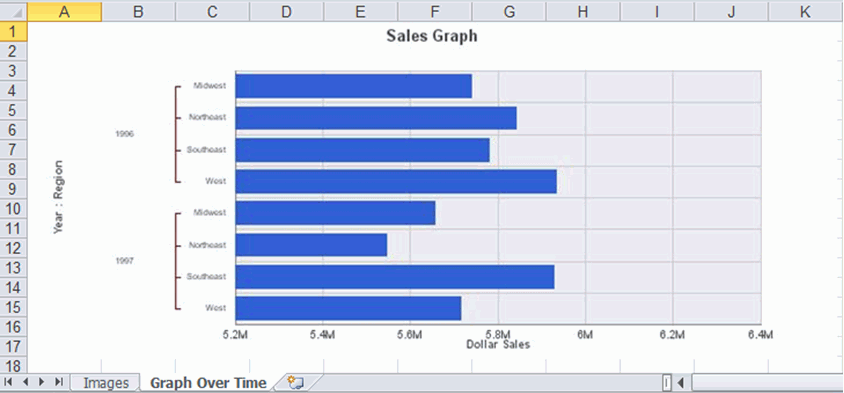Click the tab split handle

tap(667, 383)
